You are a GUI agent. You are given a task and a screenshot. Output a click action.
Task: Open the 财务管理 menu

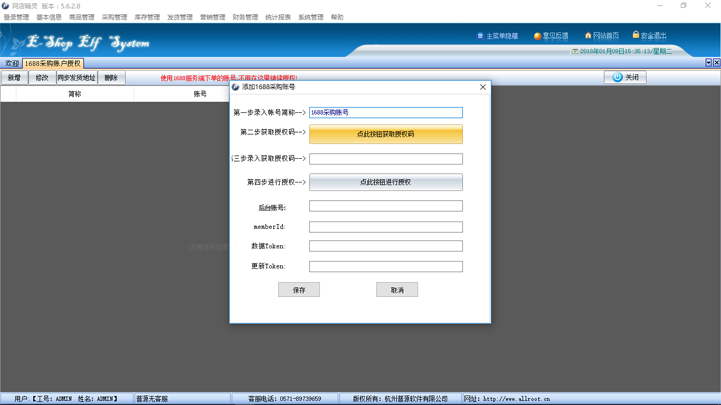click(x=245, y=17)
